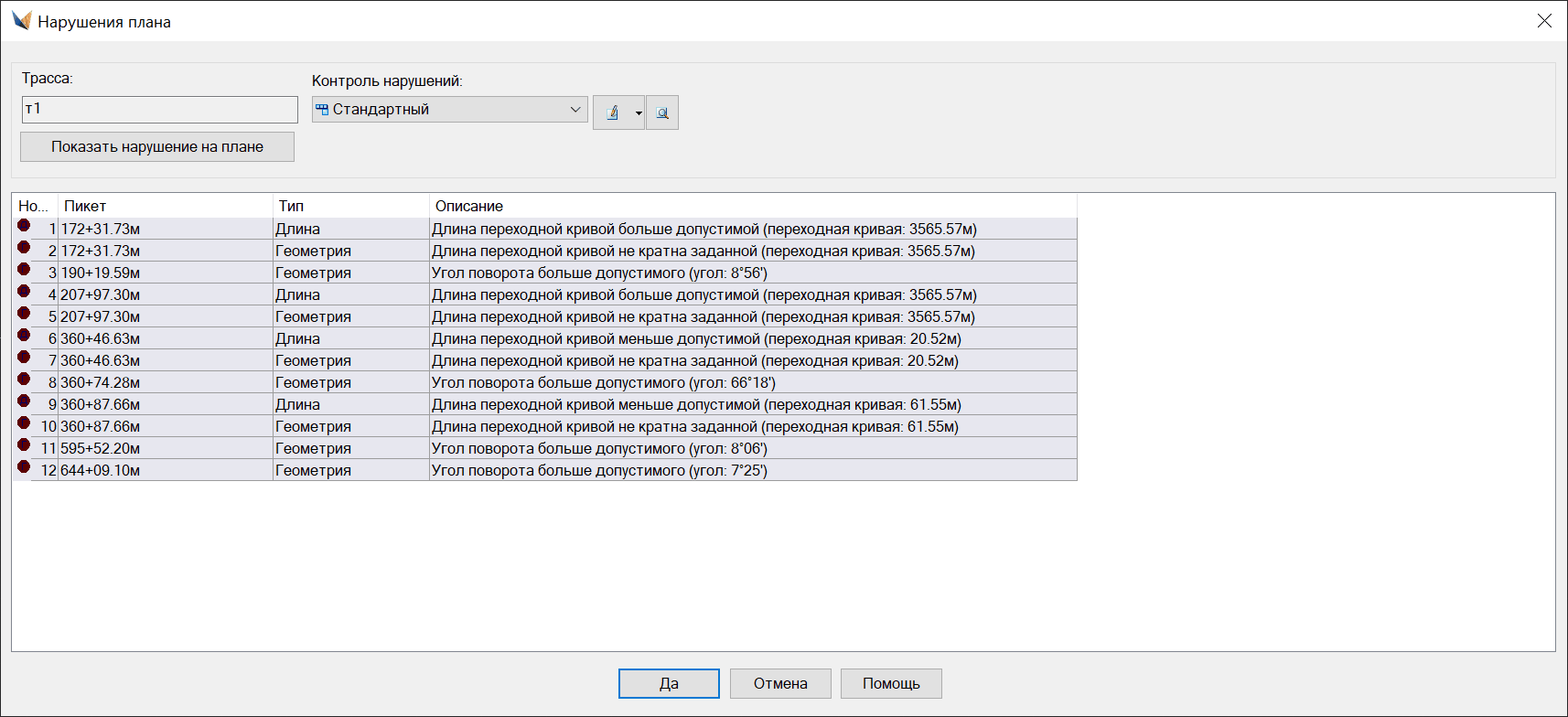Click the red violation icon beside row 3

pyautogui.click(x=24, y=269)
